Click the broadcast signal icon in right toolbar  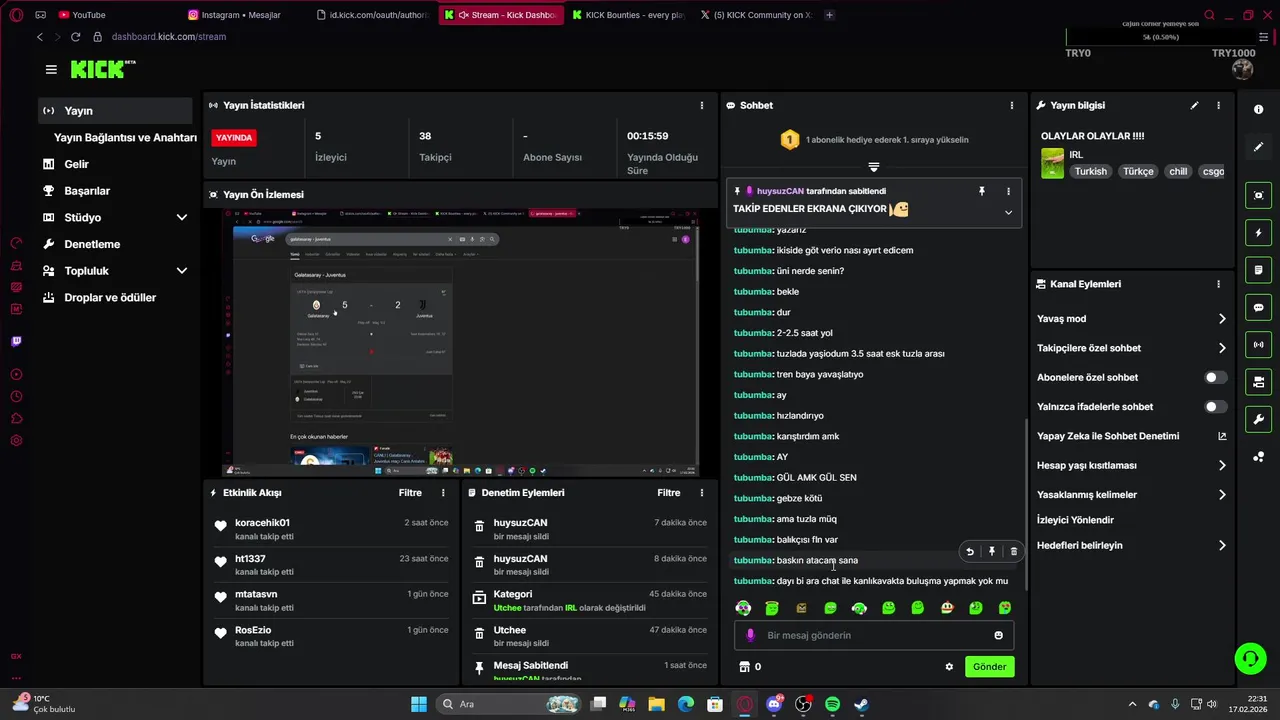[1258, 345]
